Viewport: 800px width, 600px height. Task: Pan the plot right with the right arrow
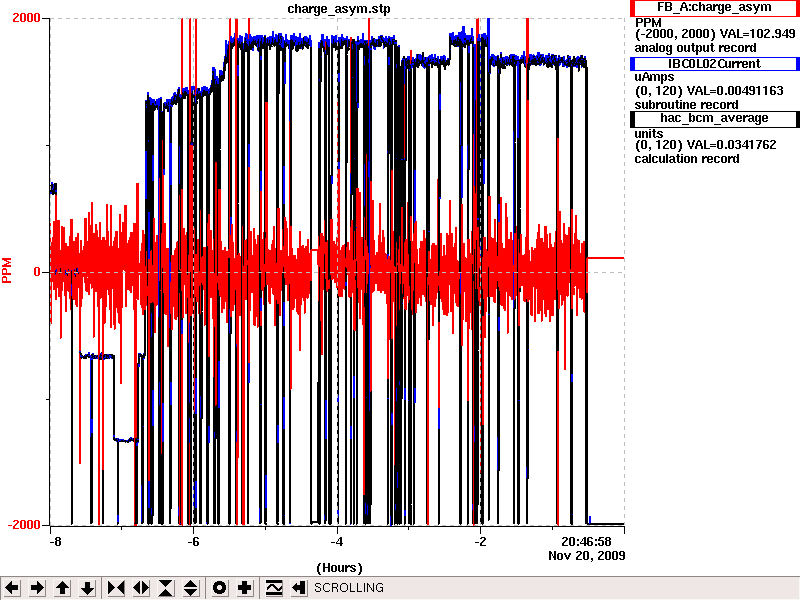pos(37,588)
